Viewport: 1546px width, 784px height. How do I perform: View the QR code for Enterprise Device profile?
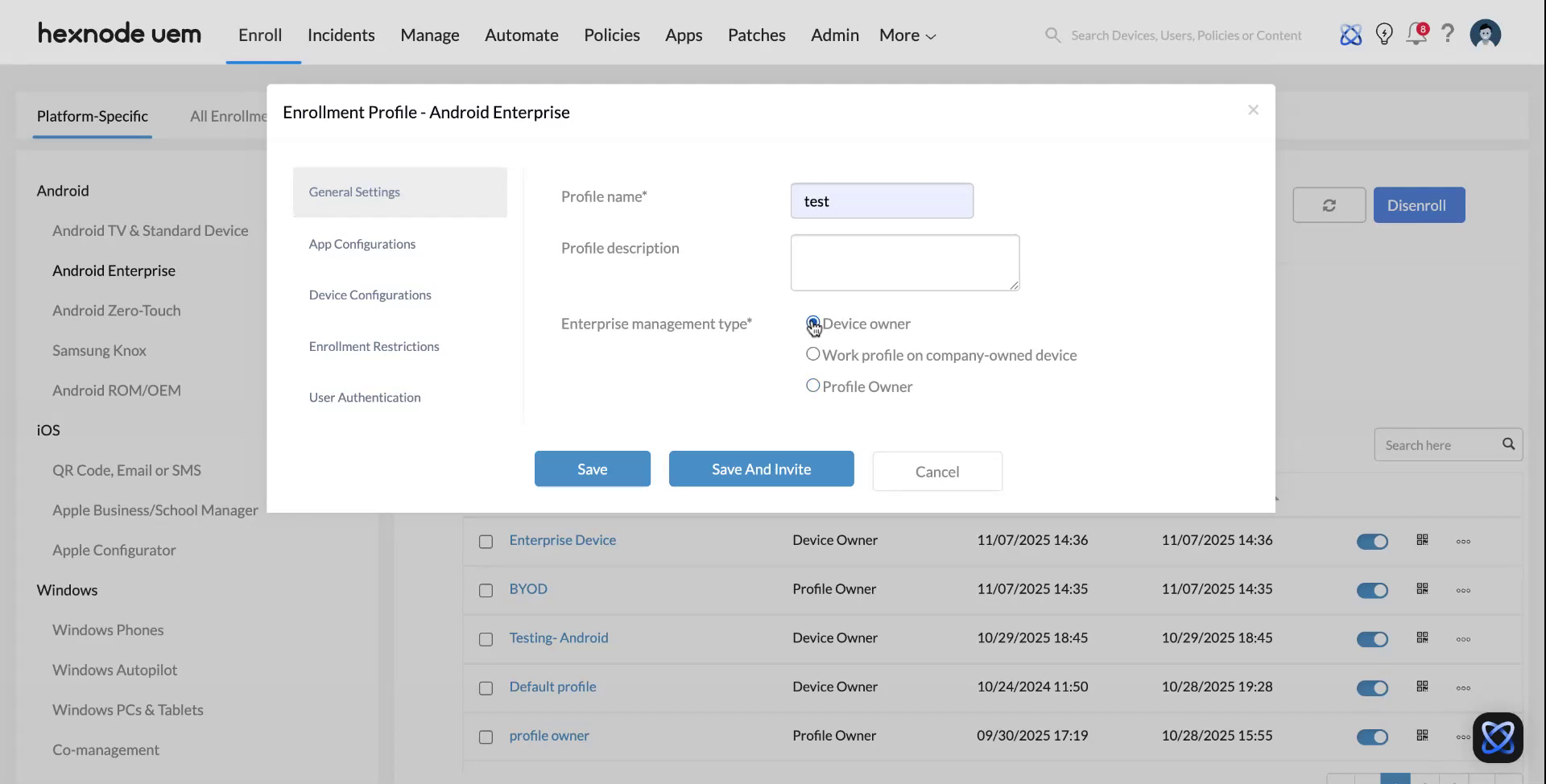pos(1422,540)
